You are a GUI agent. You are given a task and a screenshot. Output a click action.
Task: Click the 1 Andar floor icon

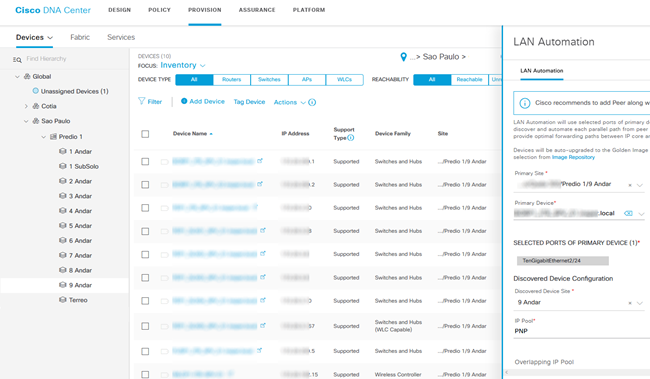63,151
